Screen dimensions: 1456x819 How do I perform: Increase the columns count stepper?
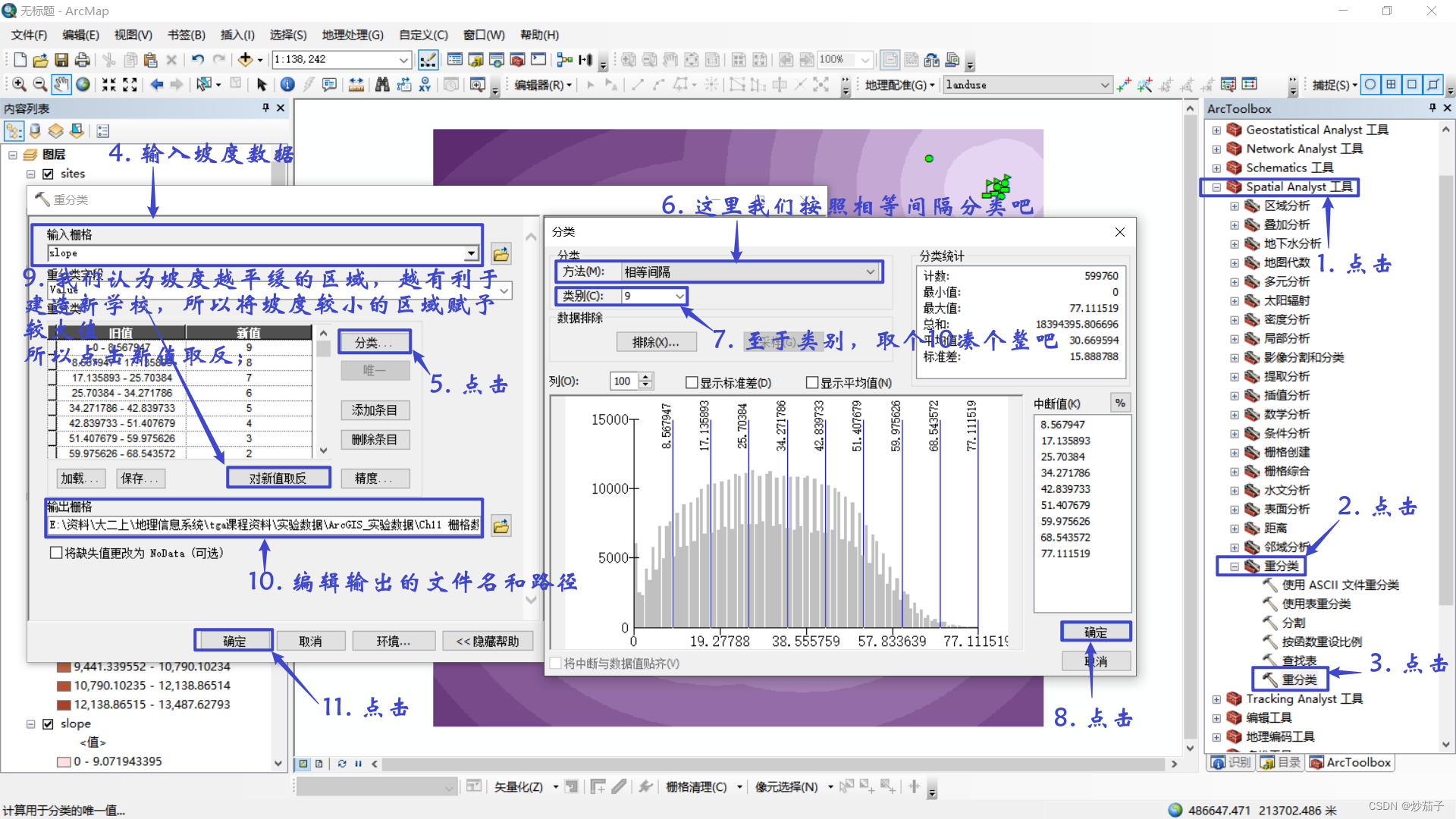click(646, 377)
